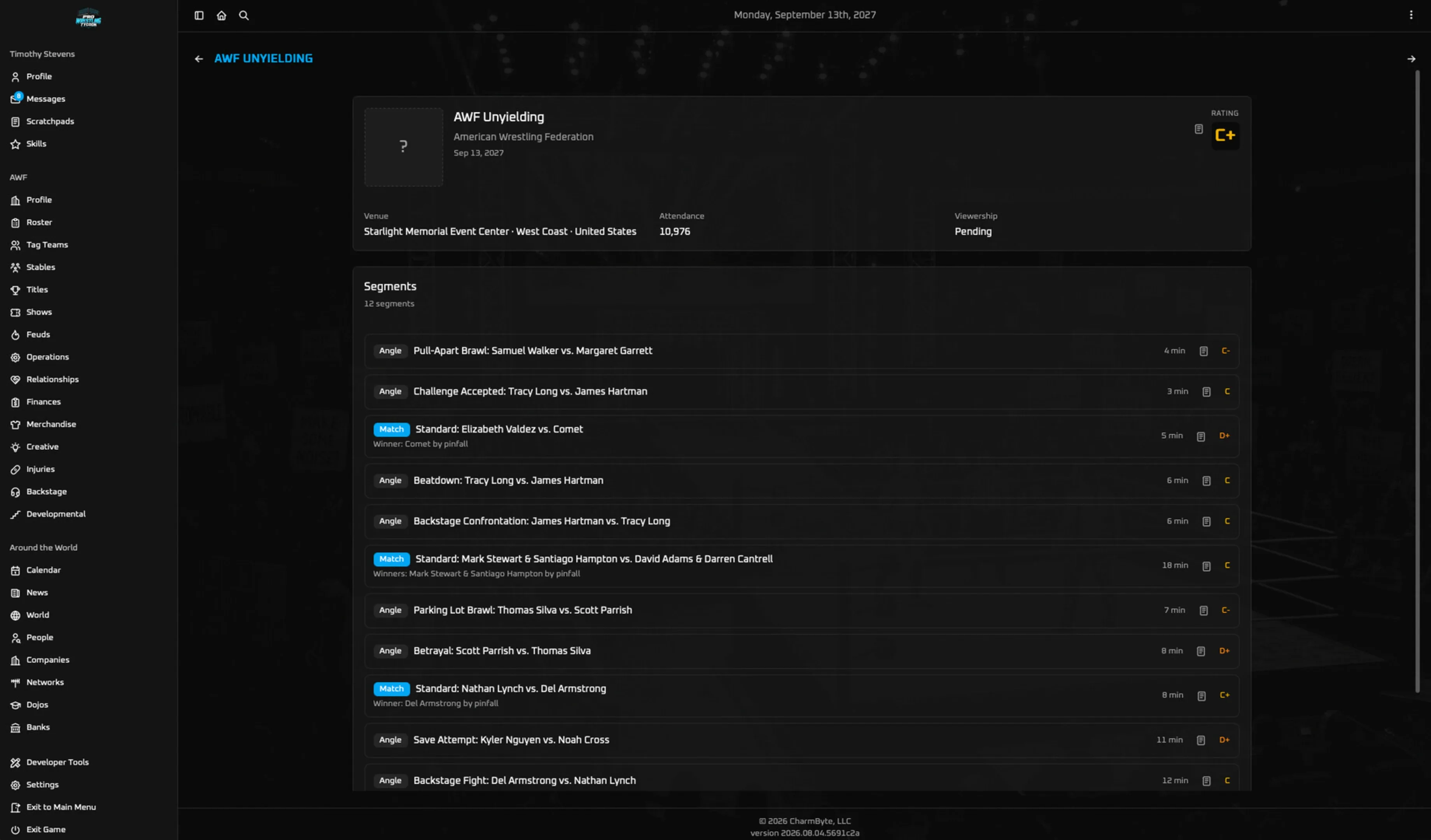The image size is (1431, 840).
Task: Go to next show with right arrow
Action: click(x=1410, y=58)
